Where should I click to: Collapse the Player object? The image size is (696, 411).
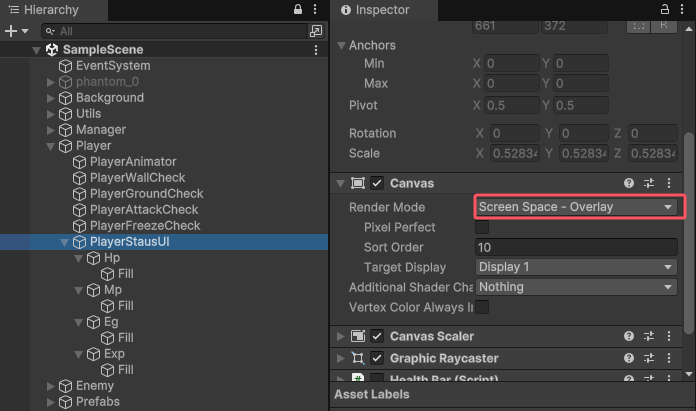click(x=50, y=146)
